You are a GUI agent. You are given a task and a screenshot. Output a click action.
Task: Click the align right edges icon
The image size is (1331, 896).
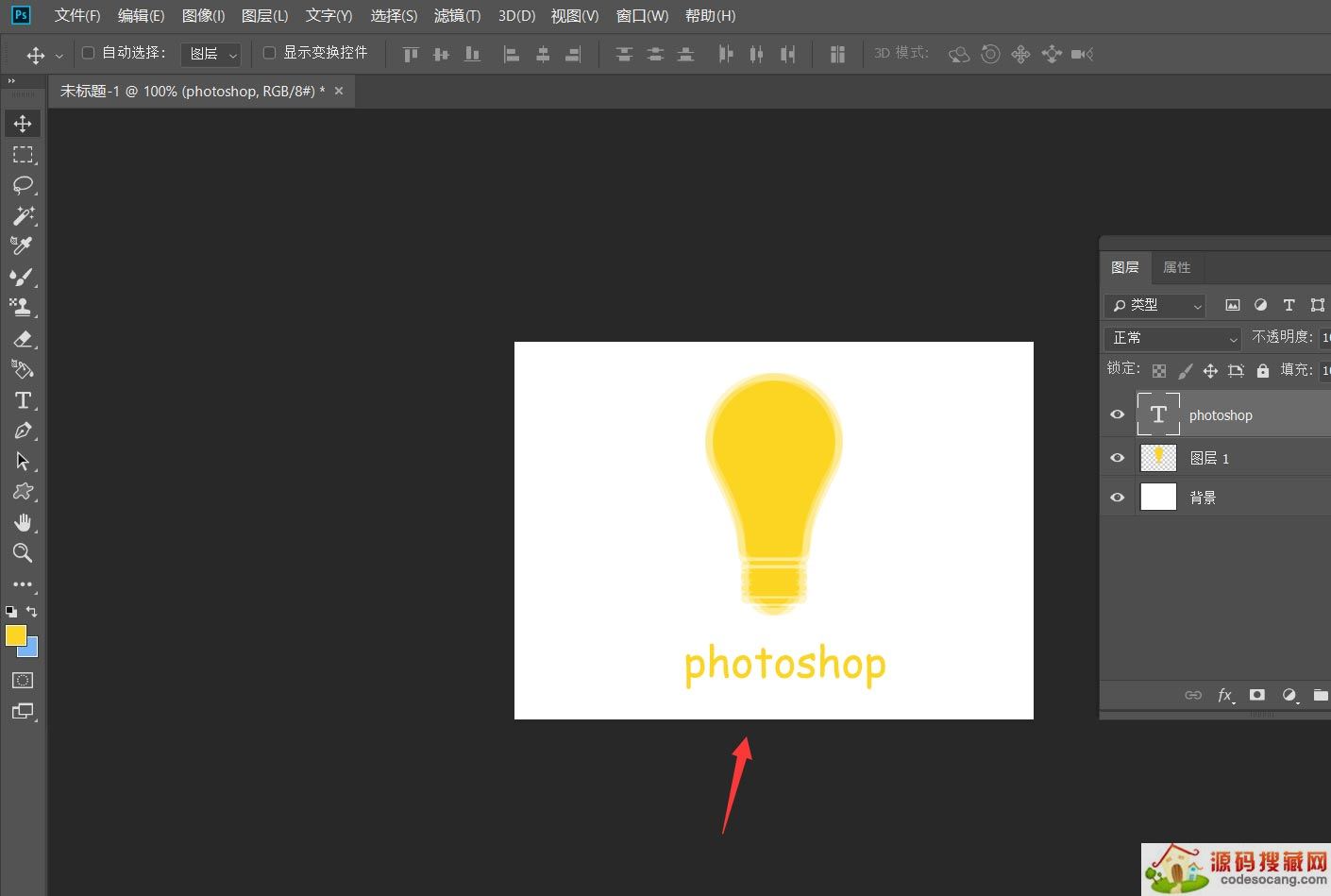click(573, 55)
